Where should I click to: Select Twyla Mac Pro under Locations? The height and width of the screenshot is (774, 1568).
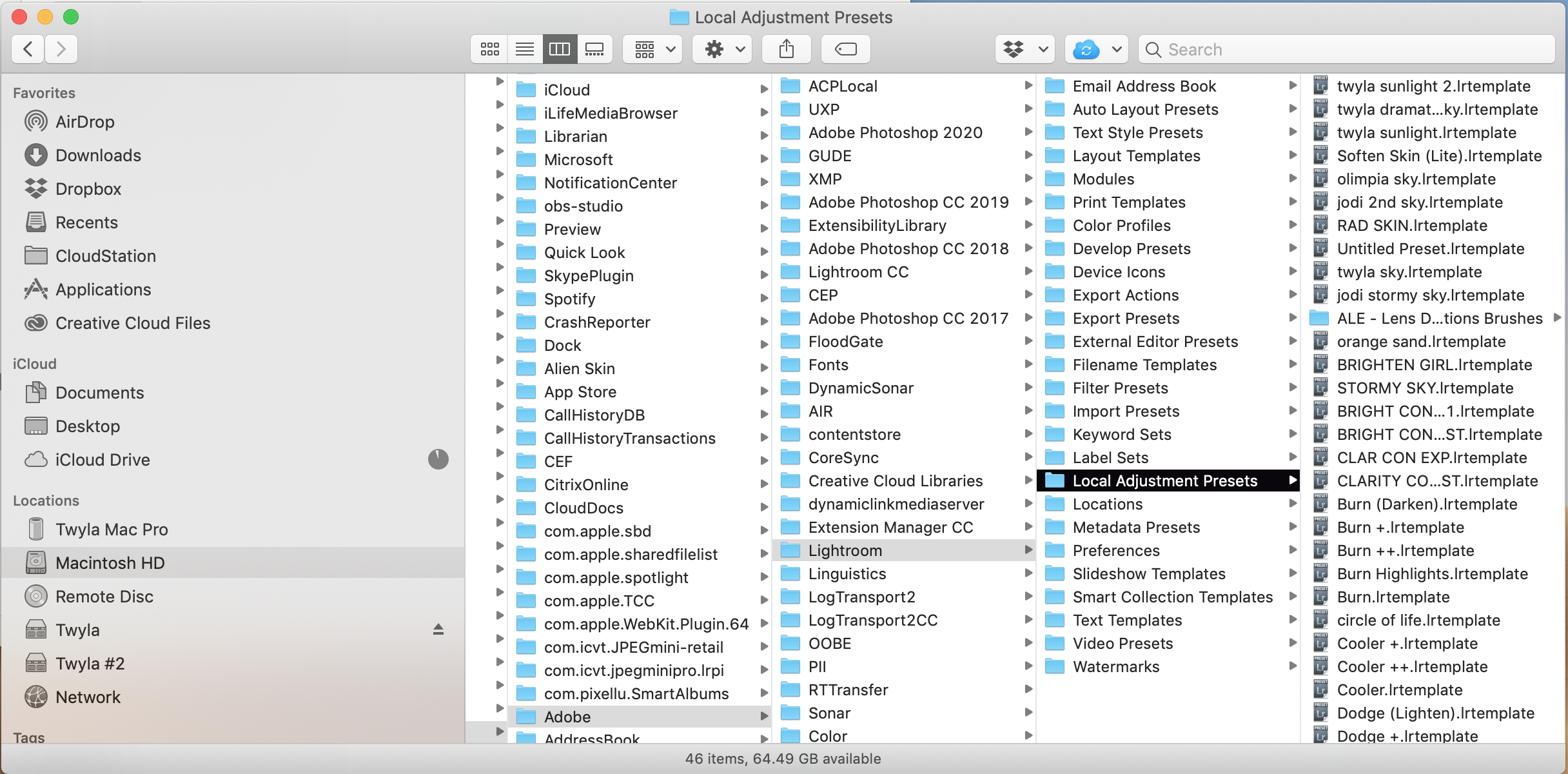click(x=112, y=530)
